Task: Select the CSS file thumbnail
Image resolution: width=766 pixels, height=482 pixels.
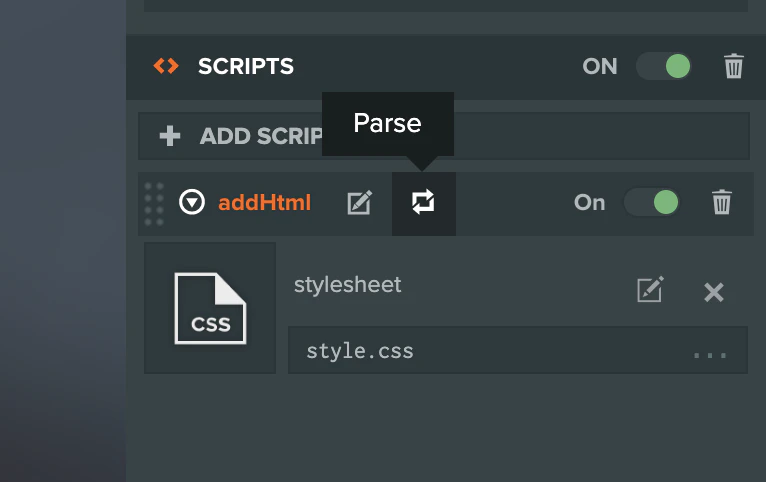Action: (x=210, y=308)
